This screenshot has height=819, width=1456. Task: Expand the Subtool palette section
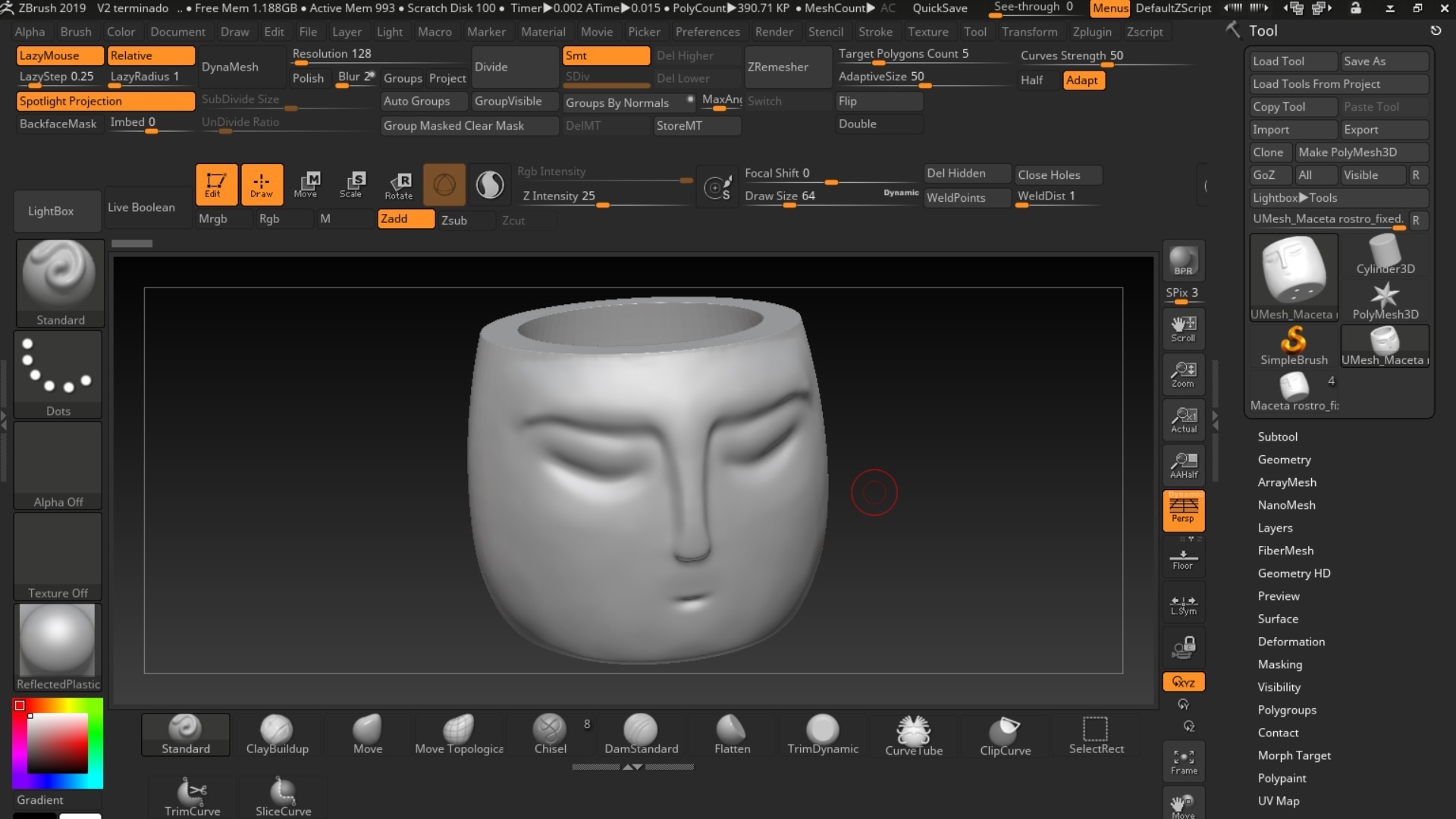tap(1277, 437)
